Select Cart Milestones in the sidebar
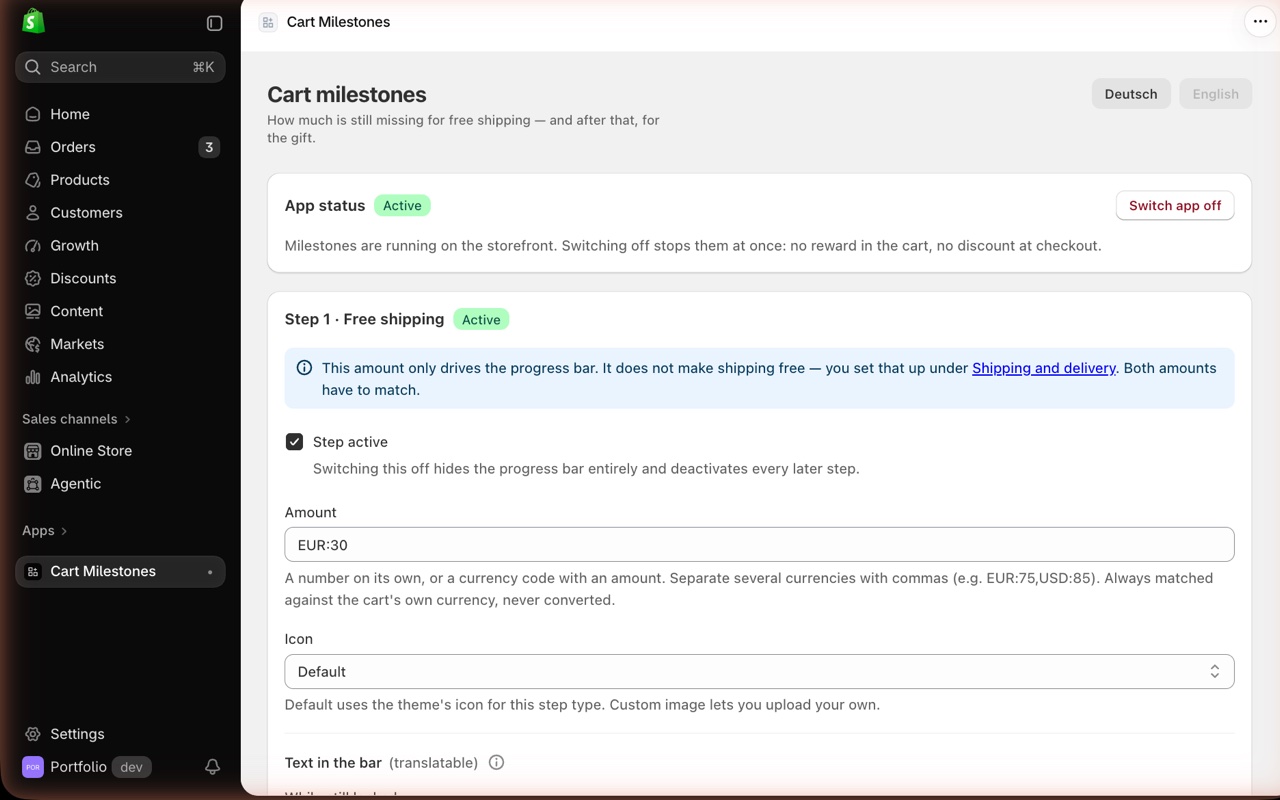The image size is (1280, 800). click(120, 571)
